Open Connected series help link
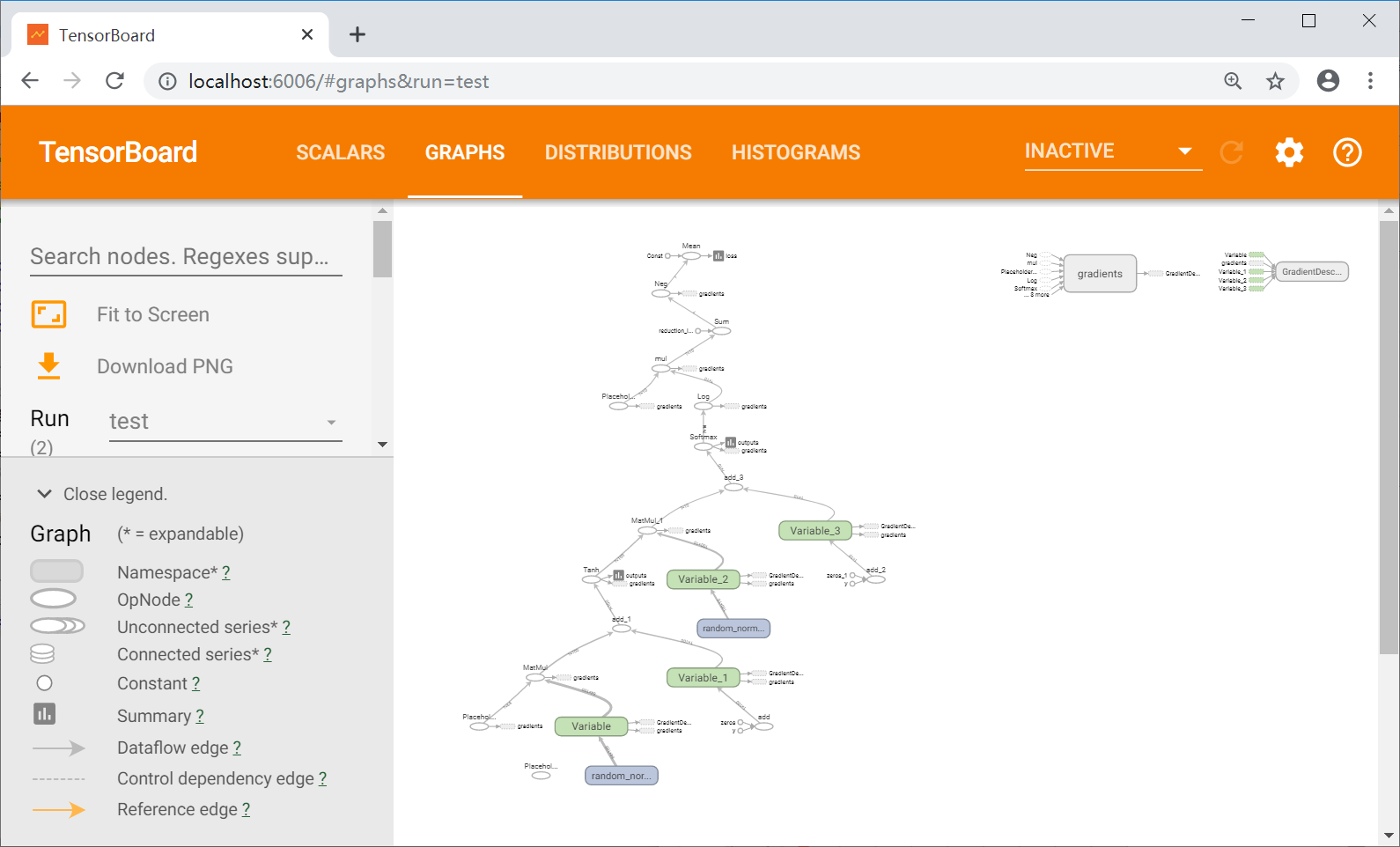1400x847 pixels. [268, 654]
